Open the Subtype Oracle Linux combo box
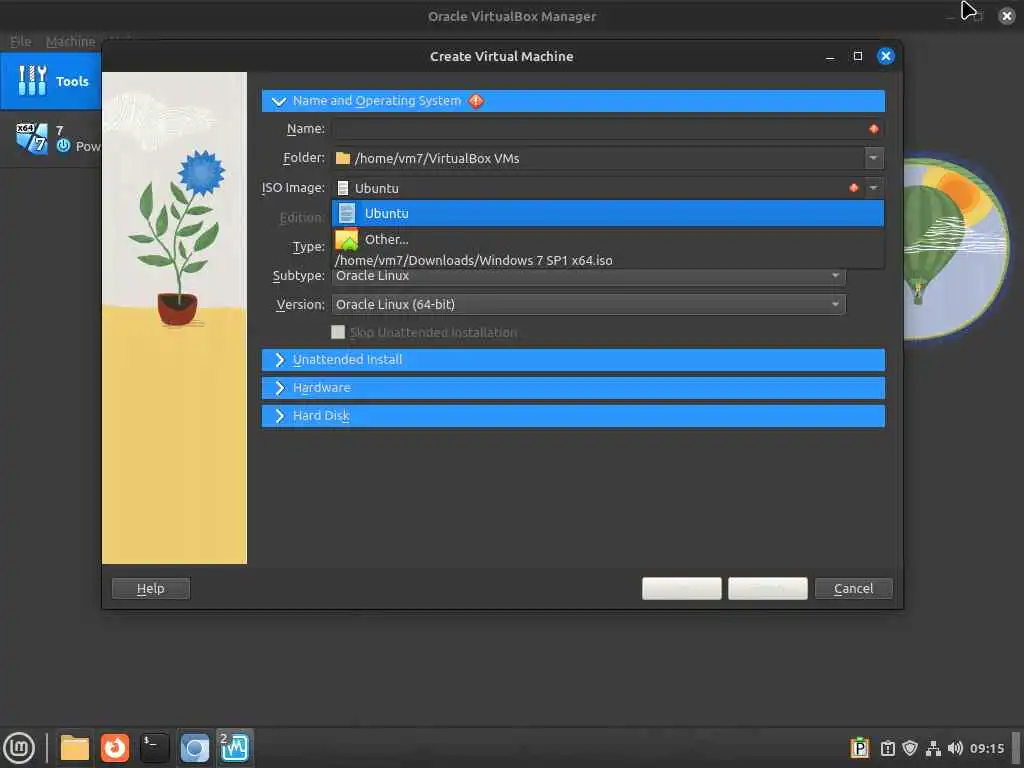The width and height of the screenshot is (1024, 768). [x=588, y=276]
